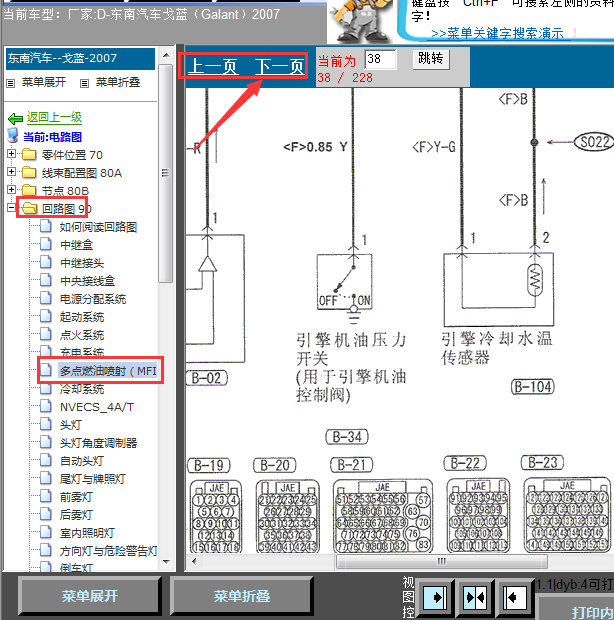Click the page icon beside 点火系统

(x=46, y=334)
